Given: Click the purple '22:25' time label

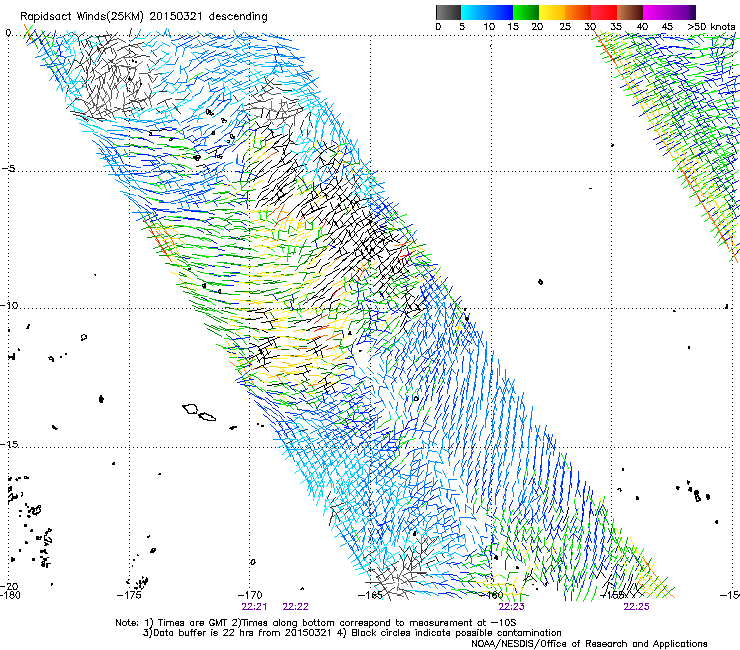Looking at the screenshot, I should pyautogui.click(x=636, y=607).
